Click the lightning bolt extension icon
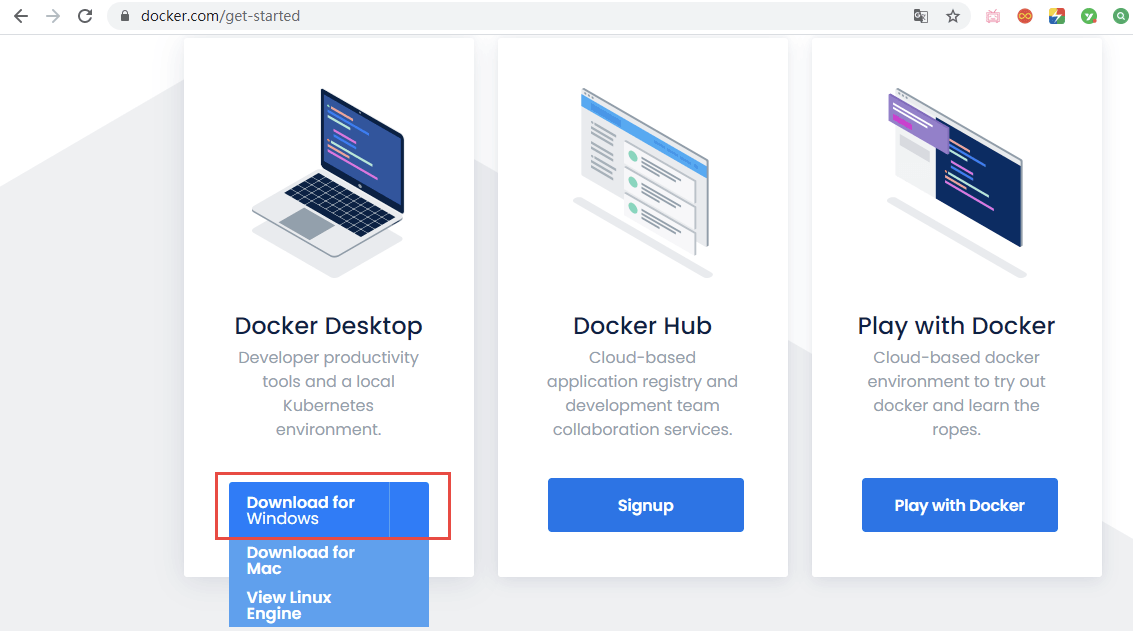The height and width of the screenshot is (631, 1133). click(x=1056, y=16)
